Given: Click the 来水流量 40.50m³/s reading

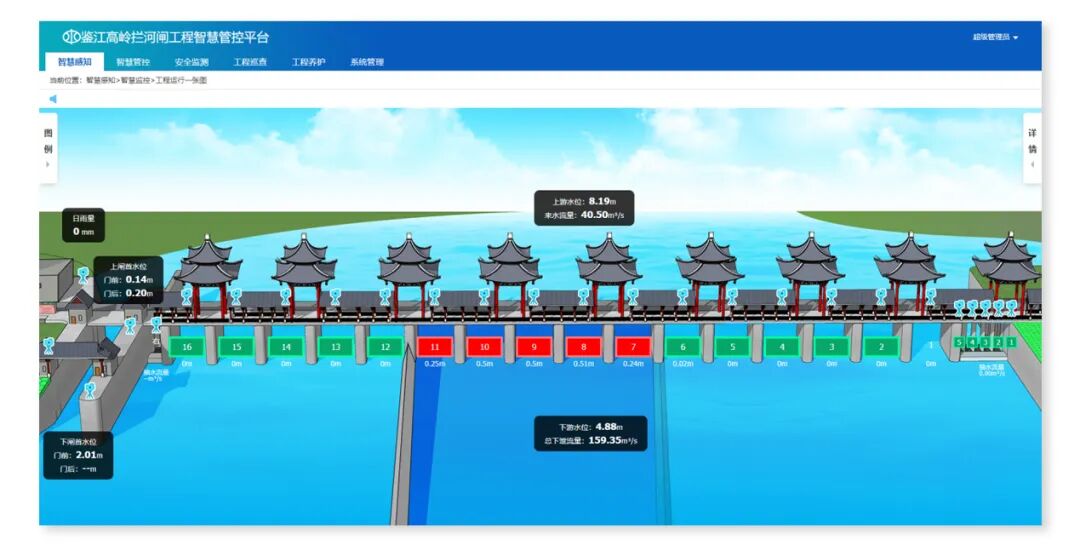Looking at the screenshot, I should tap(584, 215).
